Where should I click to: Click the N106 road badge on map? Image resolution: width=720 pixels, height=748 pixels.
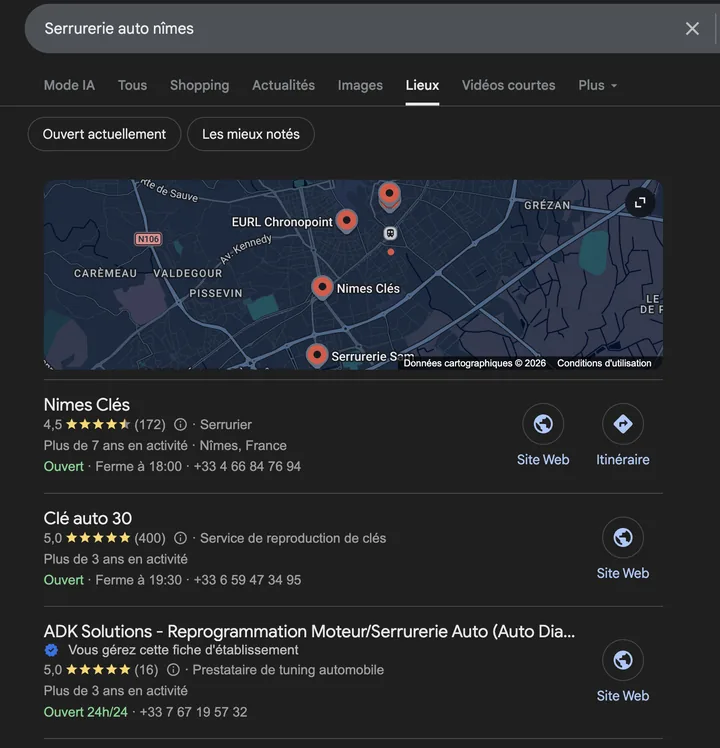tap(148, 239)
